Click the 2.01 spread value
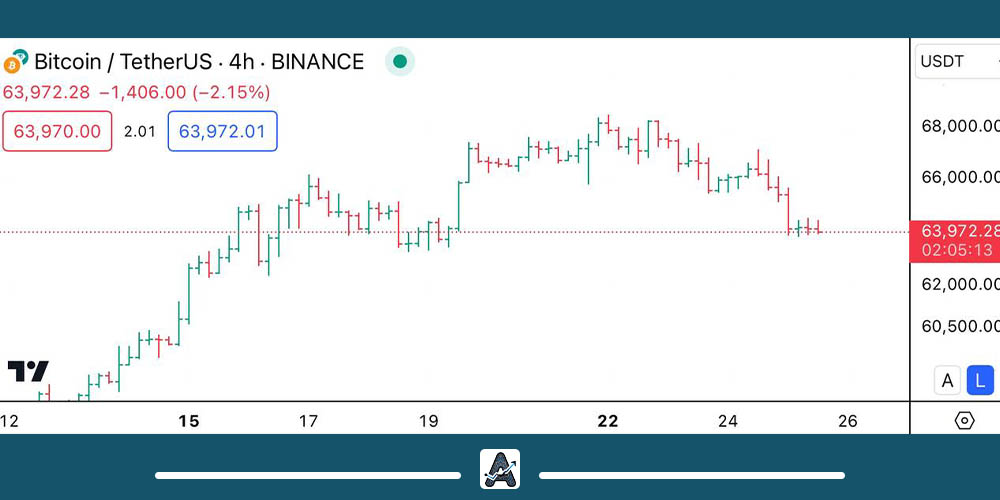The width and height of the screenshot is (1000, 500). [140, 131]
